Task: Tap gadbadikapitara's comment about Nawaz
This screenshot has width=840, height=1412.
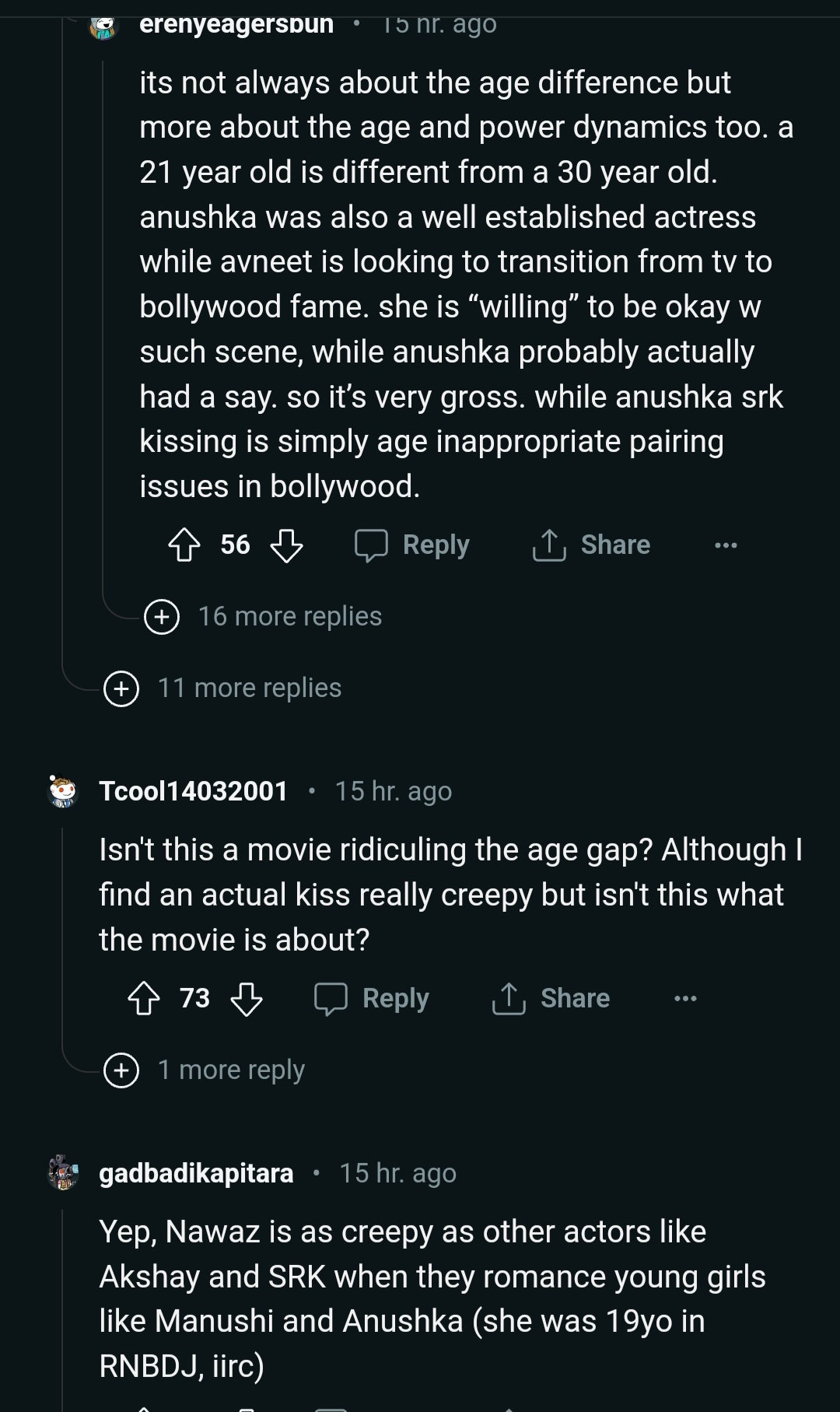Action: [x=432, y=1298]
